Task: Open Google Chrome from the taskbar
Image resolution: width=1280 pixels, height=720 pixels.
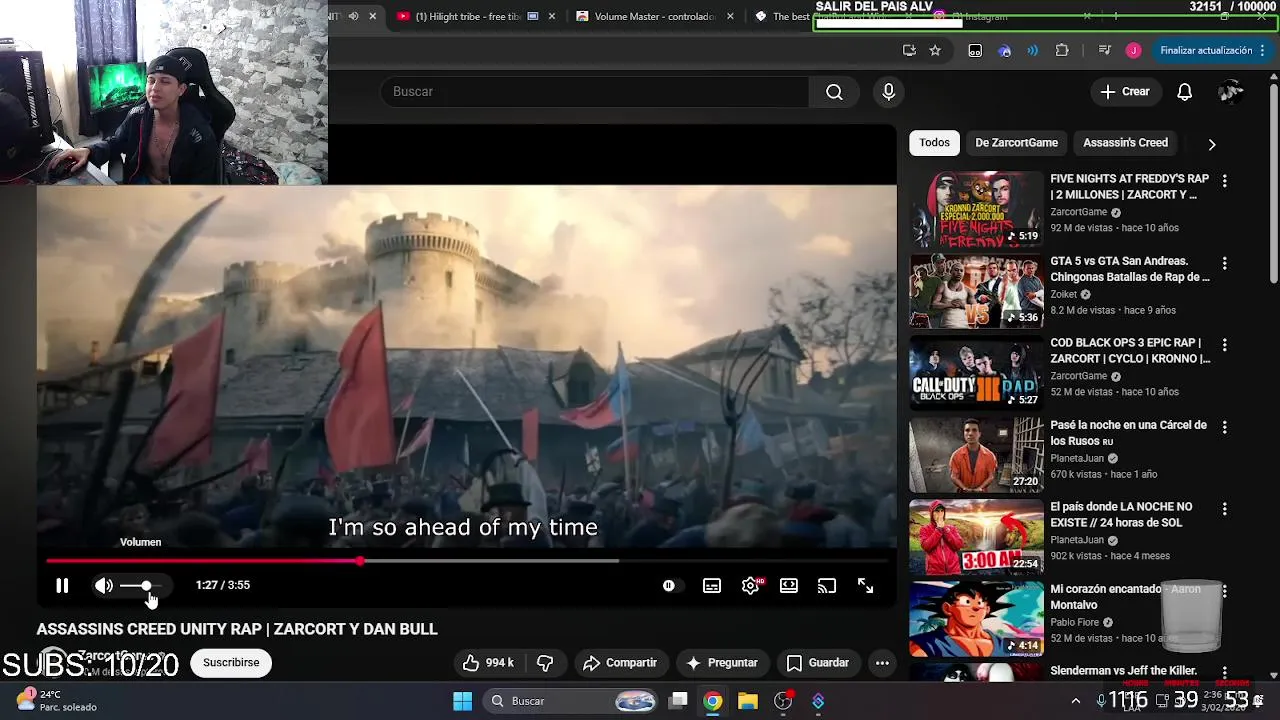Action: [712, 702]
